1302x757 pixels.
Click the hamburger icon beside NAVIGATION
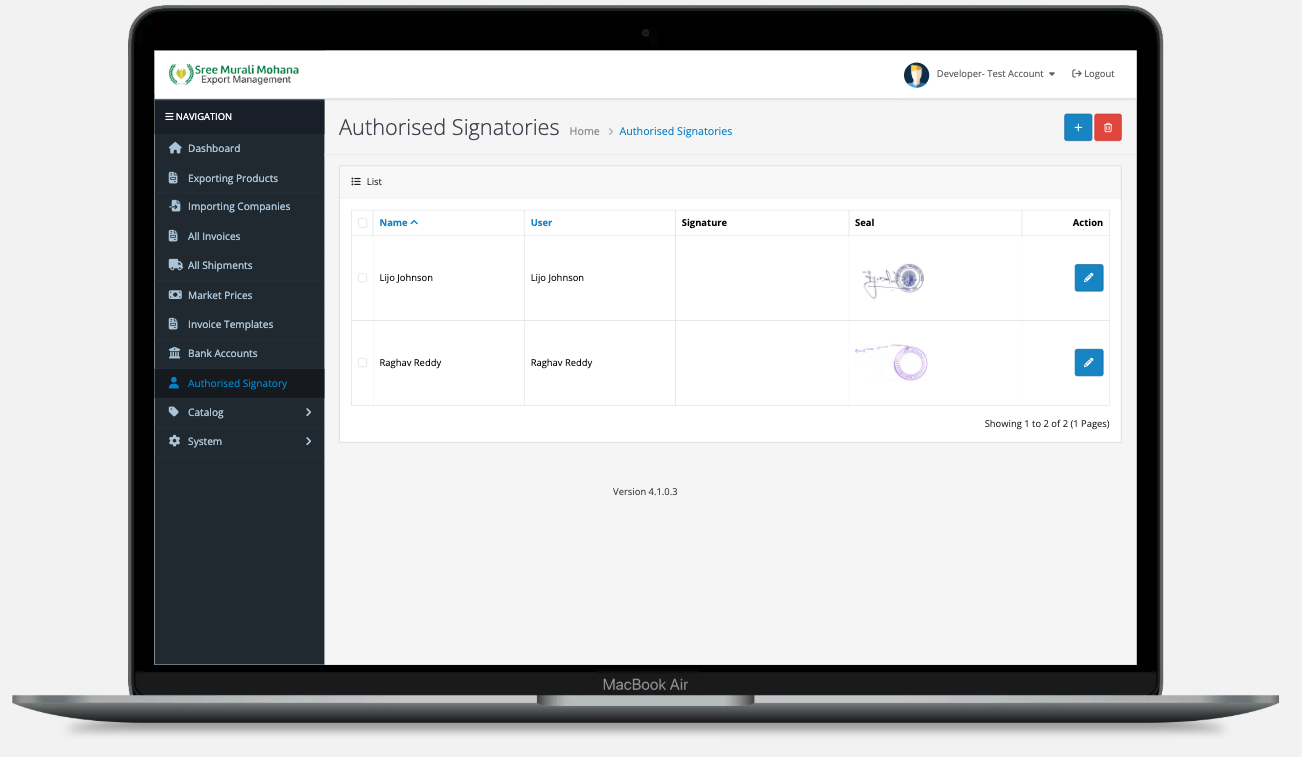click(169, 117)
